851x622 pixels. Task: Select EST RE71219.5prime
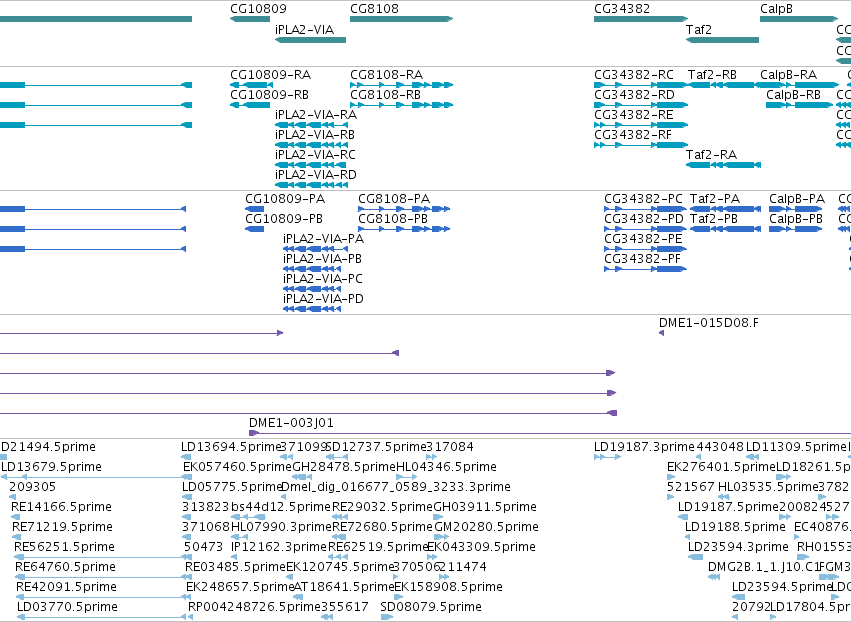[16, 537]
